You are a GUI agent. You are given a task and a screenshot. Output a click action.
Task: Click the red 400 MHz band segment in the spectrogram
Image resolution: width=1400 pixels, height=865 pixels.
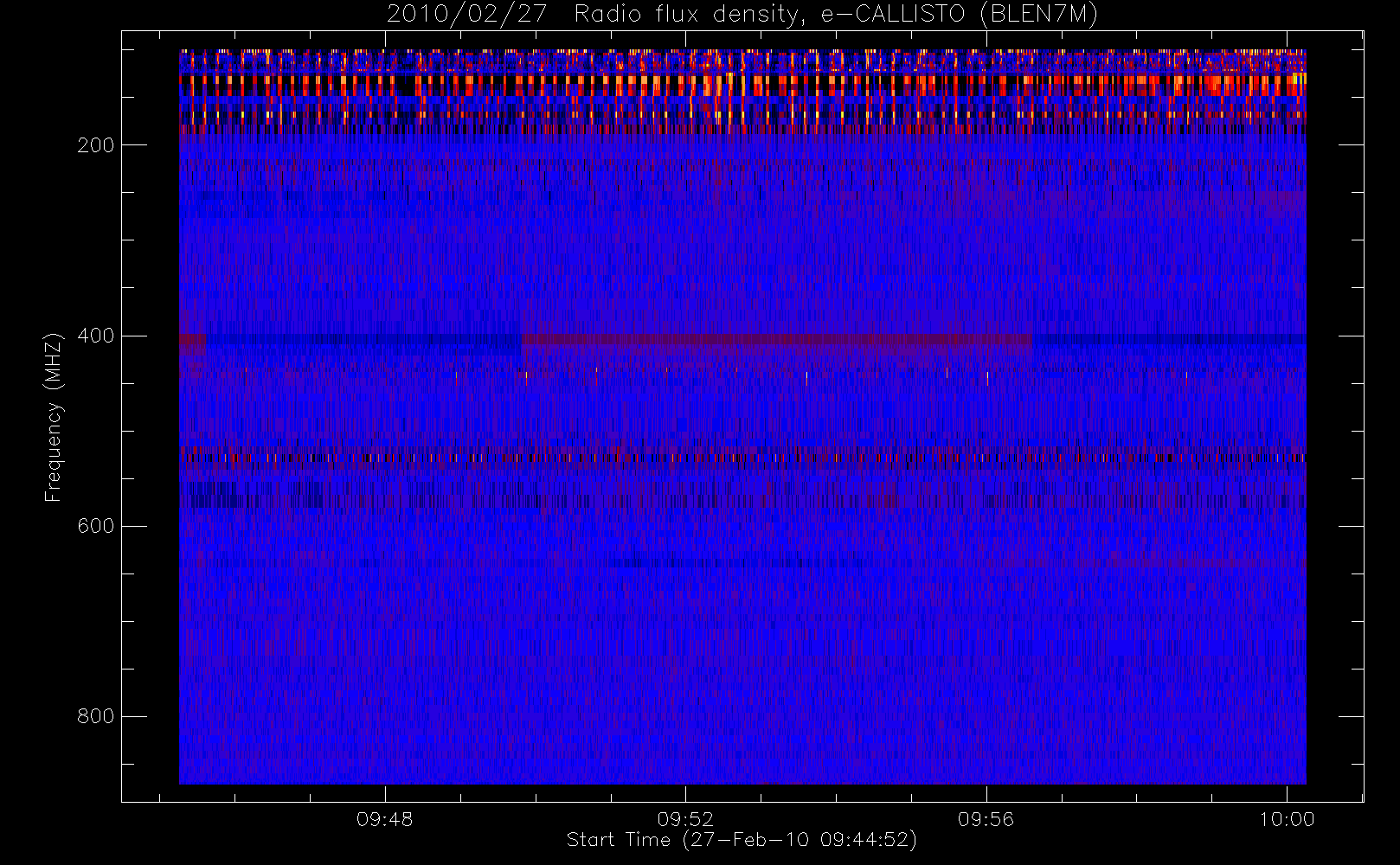(777, 339)
